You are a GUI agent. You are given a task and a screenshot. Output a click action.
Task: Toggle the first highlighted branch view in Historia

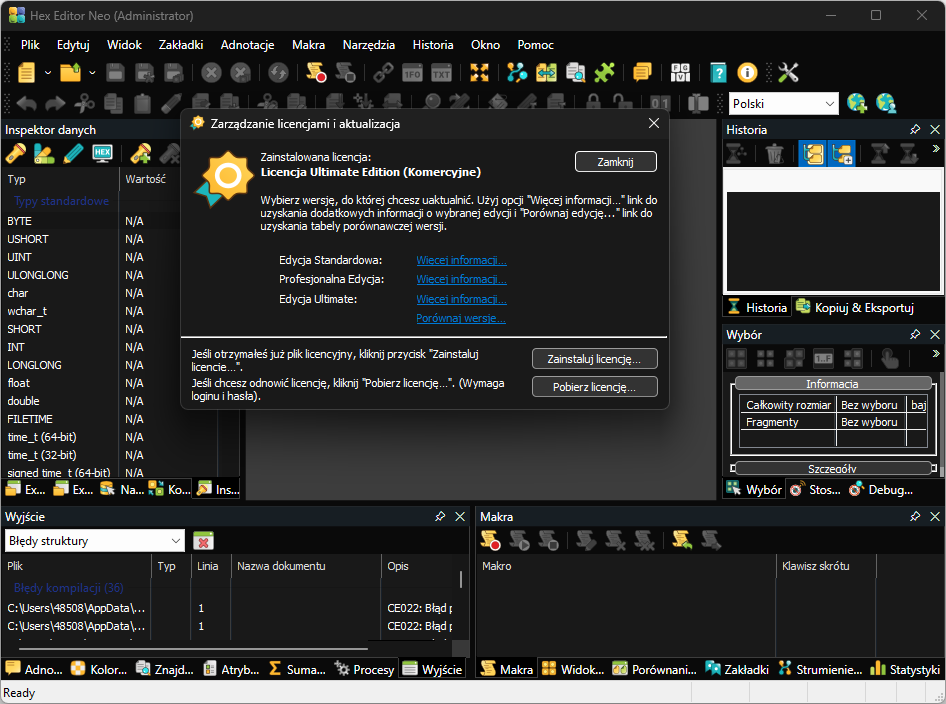coord(813,154)
